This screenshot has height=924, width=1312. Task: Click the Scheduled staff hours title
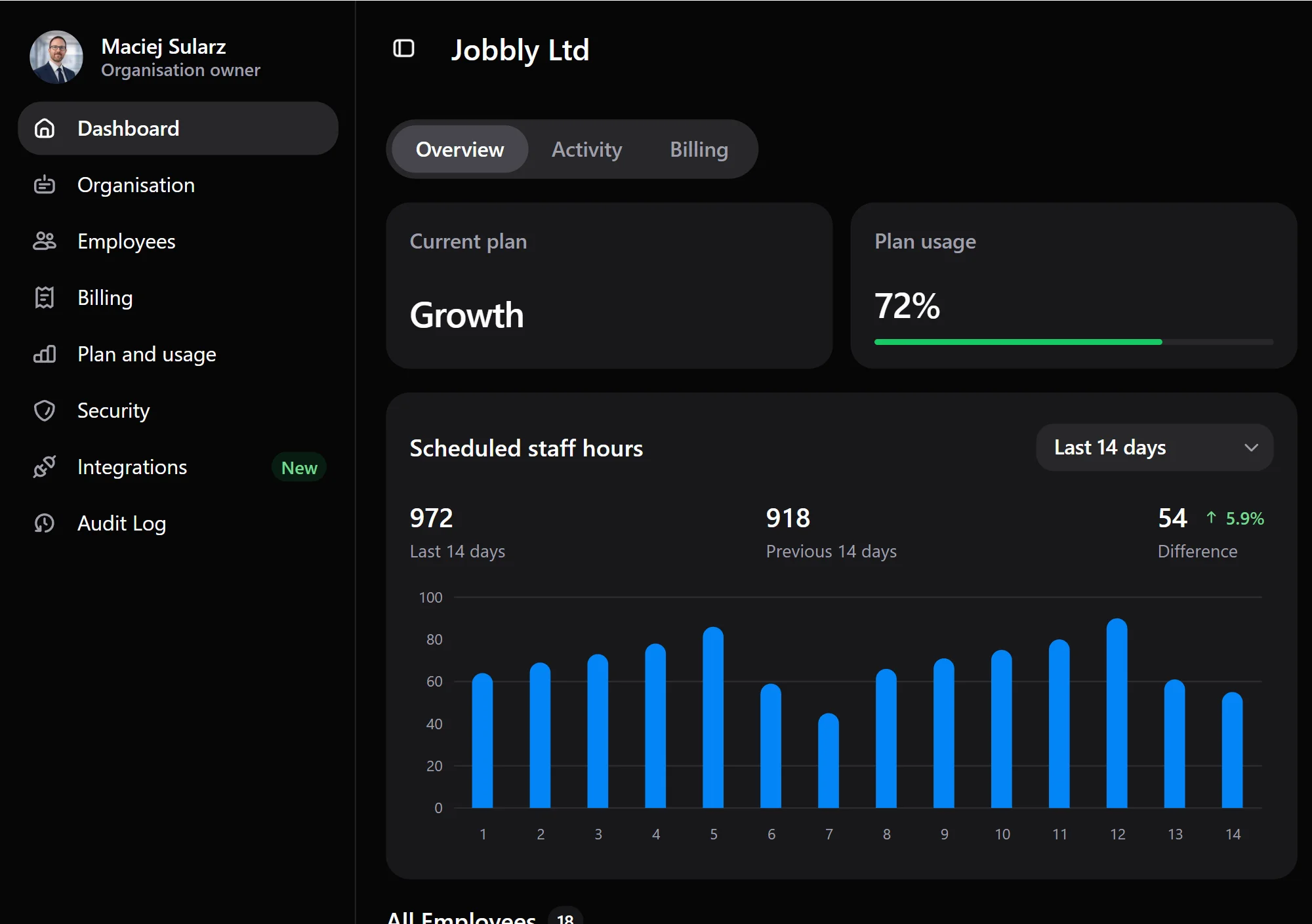coord(526,449)
